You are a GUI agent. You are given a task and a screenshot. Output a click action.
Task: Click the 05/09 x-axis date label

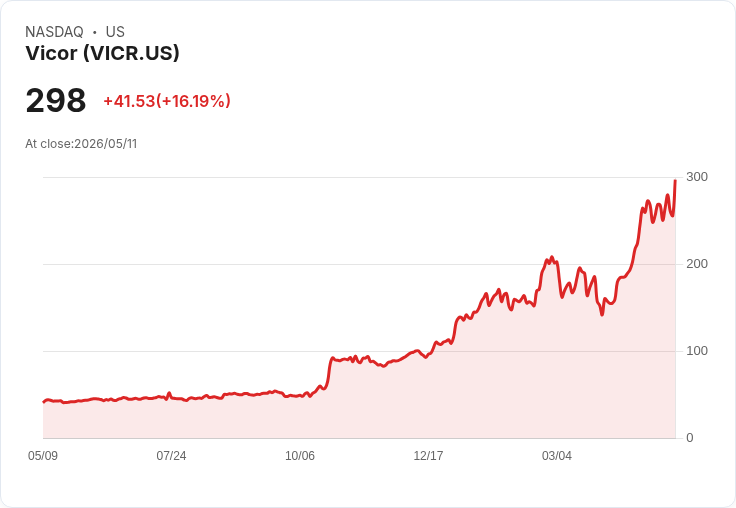[x=43, y=456]
